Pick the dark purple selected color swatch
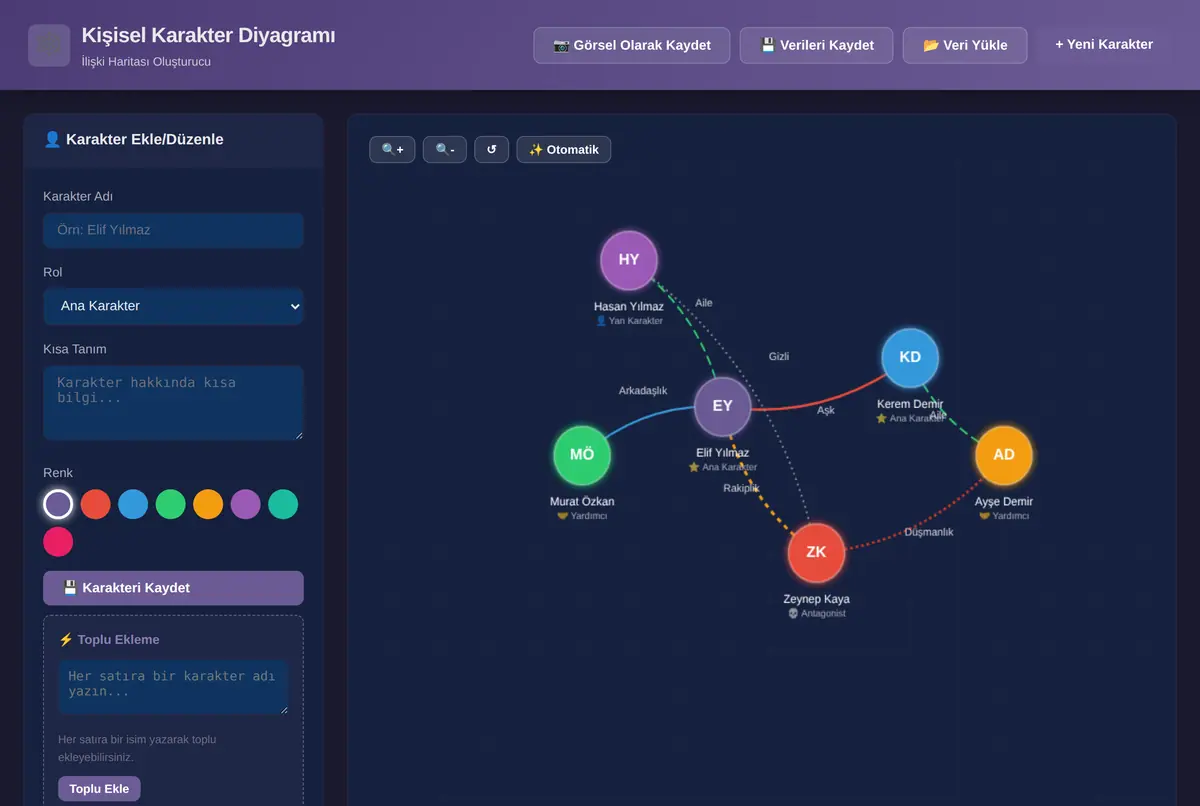 [58, 504]
